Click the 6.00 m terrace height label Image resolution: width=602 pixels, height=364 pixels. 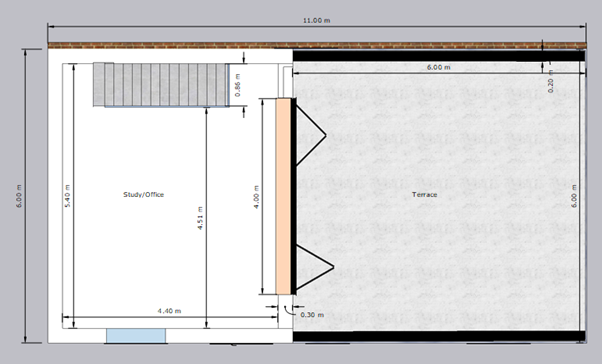[574, 196]
